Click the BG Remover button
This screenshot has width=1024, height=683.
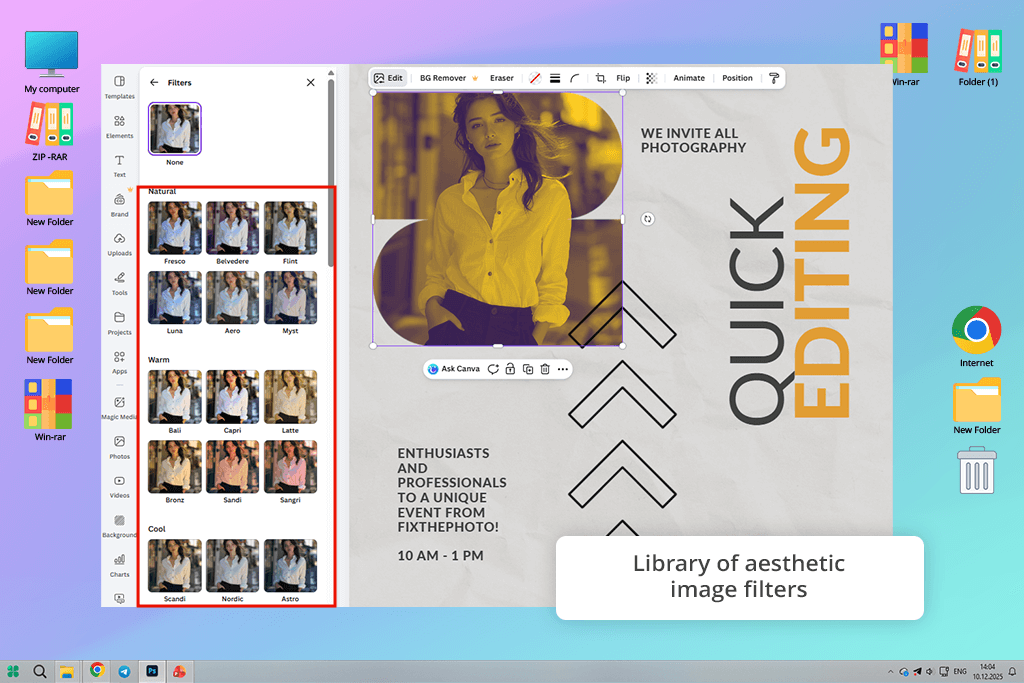[x=449, y=78]
